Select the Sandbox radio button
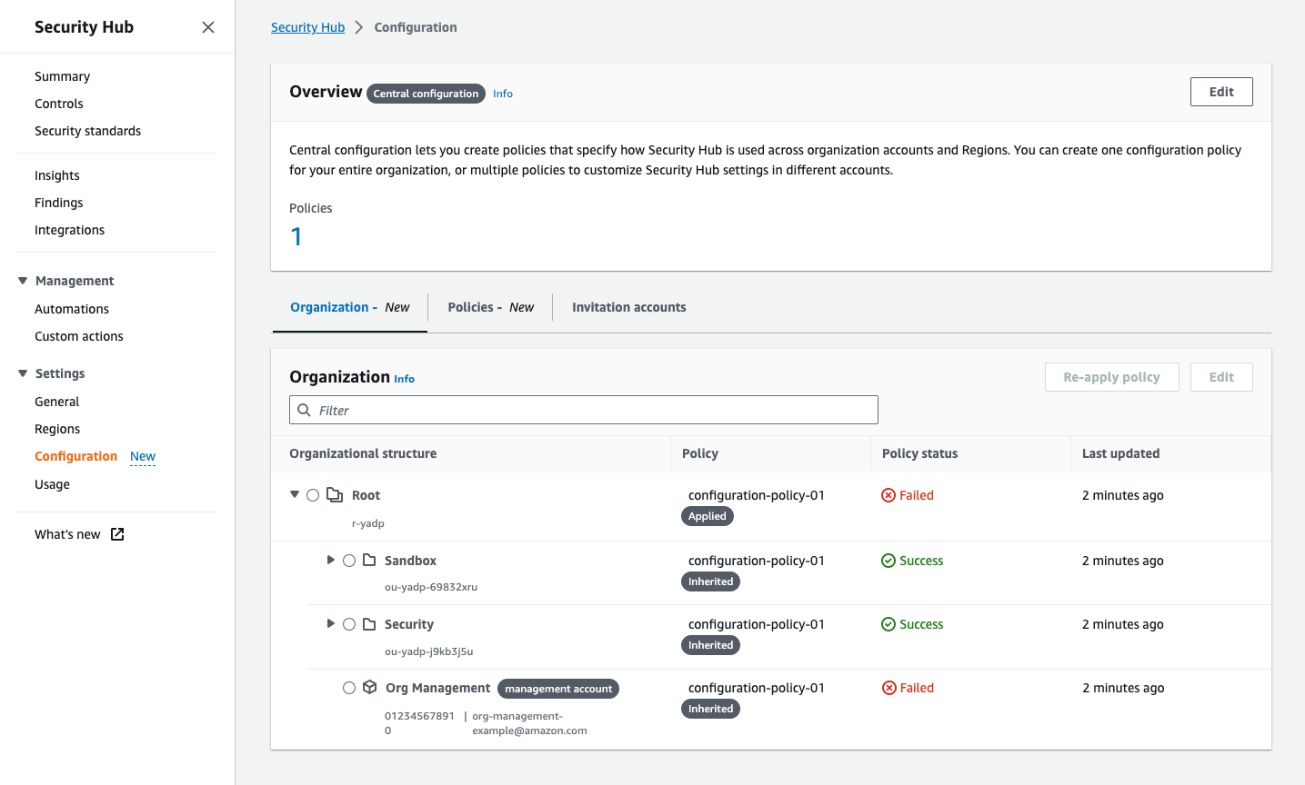The width and height of the screenshot is (1305, 785). [x=349, y=560]
